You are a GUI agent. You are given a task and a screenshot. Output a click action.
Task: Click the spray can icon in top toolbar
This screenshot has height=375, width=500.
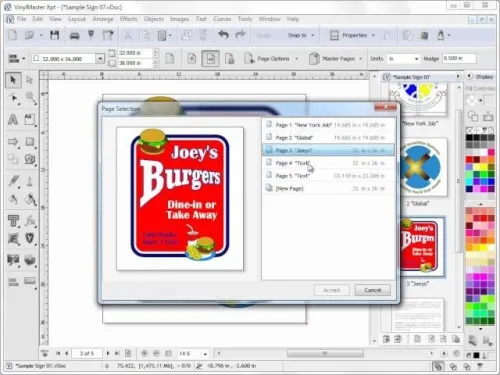(441, 35)
